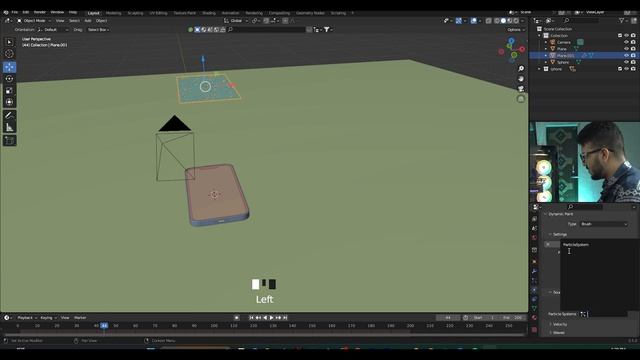Switch perspective/orthographic grid icon in viewport
Screen dimensions: 640x360
(521, 99)
